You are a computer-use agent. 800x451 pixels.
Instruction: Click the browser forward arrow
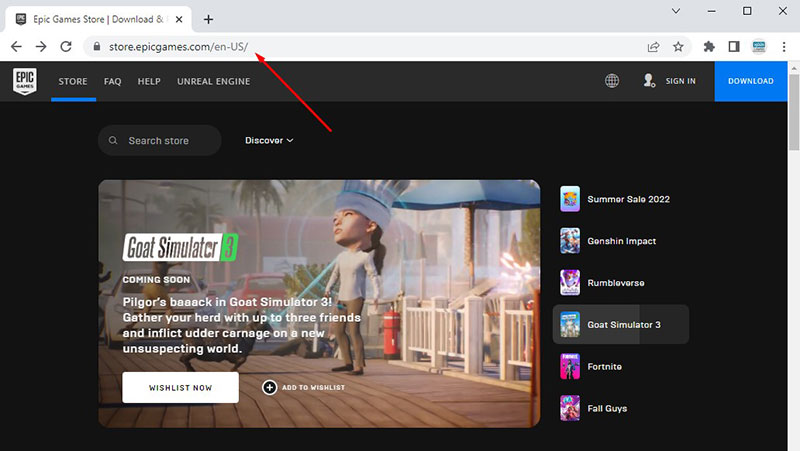pyautogui.click(x=41, y=46)
